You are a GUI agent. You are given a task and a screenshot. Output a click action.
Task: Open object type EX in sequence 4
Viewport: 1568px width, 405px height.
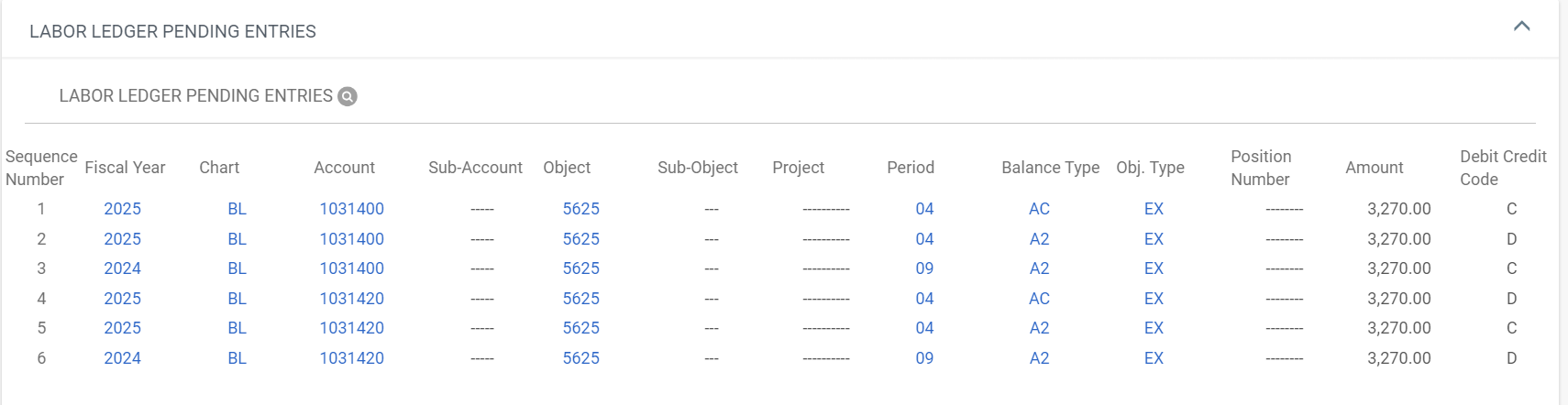[x=1154, y=299]
